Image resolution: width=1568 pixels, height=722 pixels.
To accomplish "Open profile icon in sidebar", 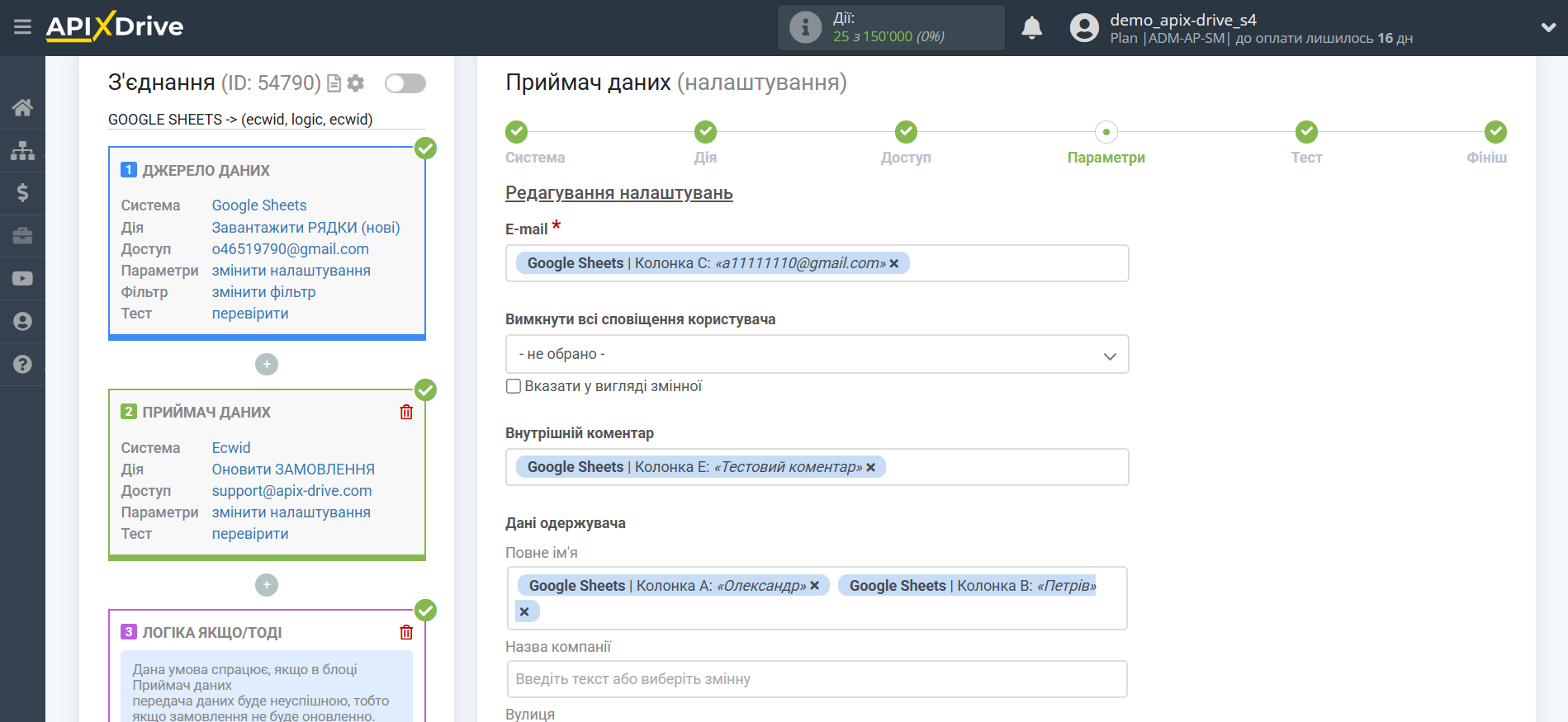I will click(22, 321).
